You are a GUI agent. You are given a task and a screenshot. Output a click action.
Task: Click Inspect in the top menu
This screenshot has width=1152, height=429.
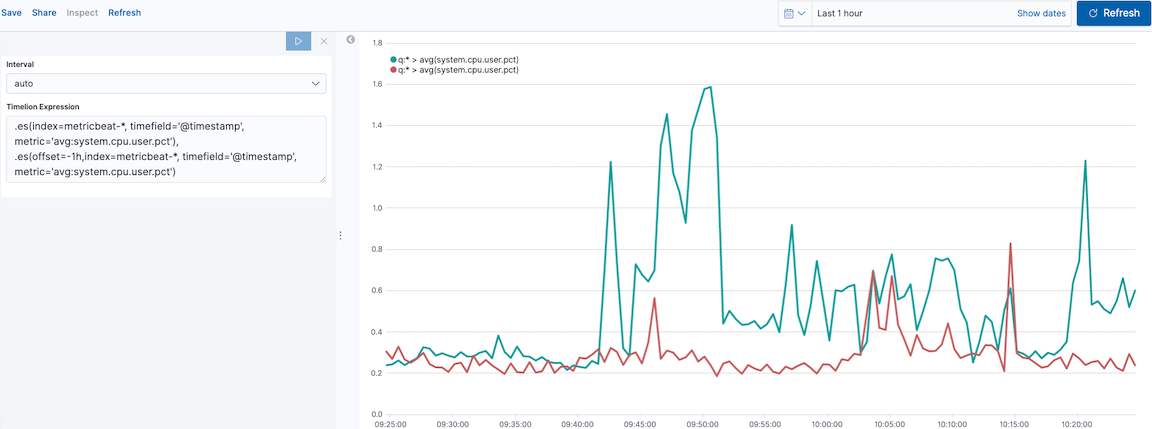82,13
